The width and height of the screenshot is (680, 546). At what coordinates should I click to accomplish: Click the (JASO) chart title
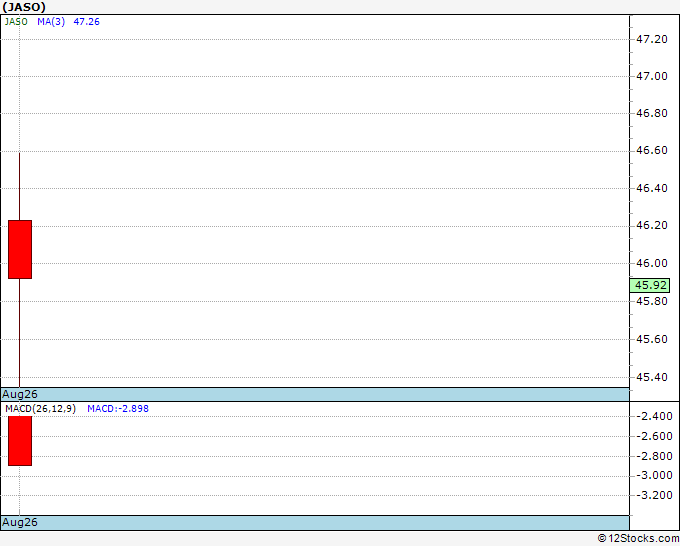24,7
